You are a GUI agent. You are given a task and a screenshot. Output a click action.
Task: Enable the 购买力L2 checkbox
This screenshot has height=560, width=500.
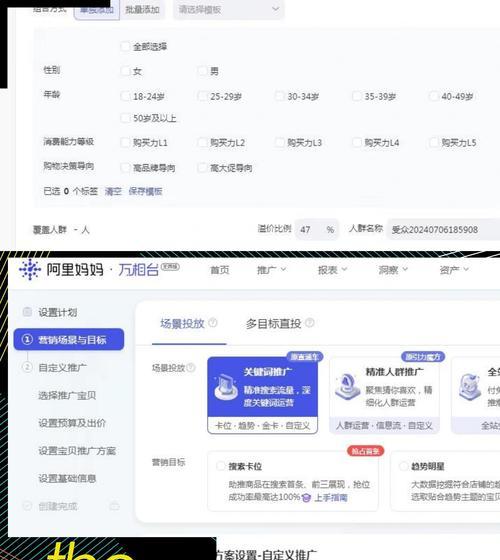click(x=202, y=142)
